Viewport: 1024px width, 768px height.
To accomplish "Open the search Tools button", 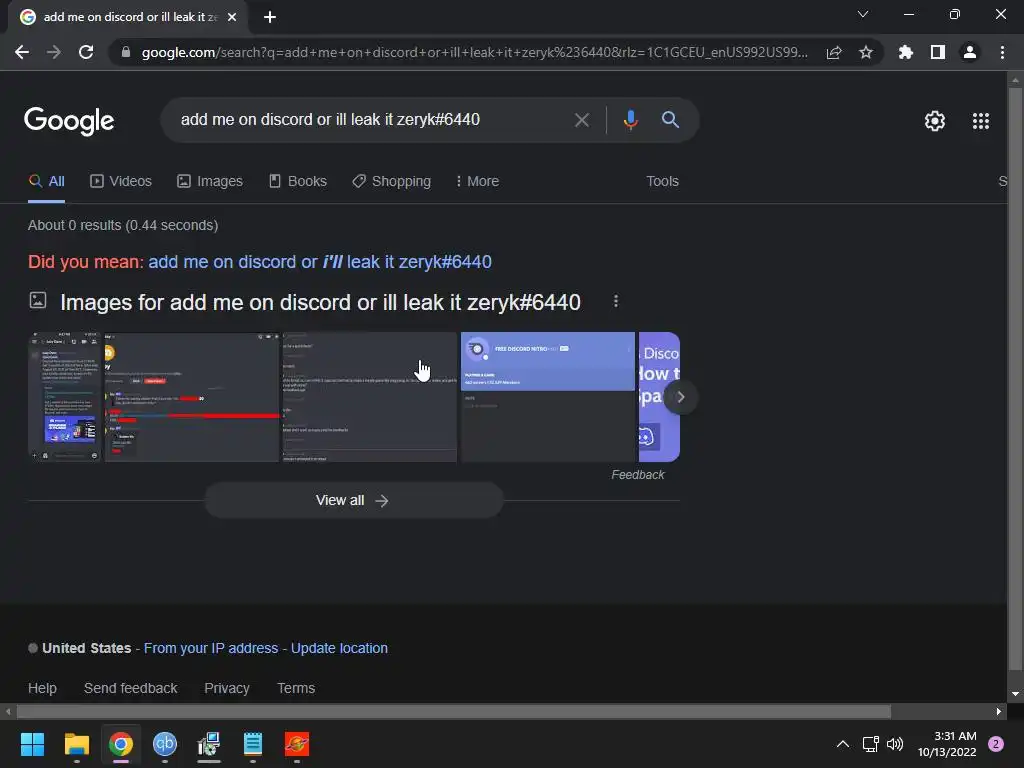I will 662,182.
